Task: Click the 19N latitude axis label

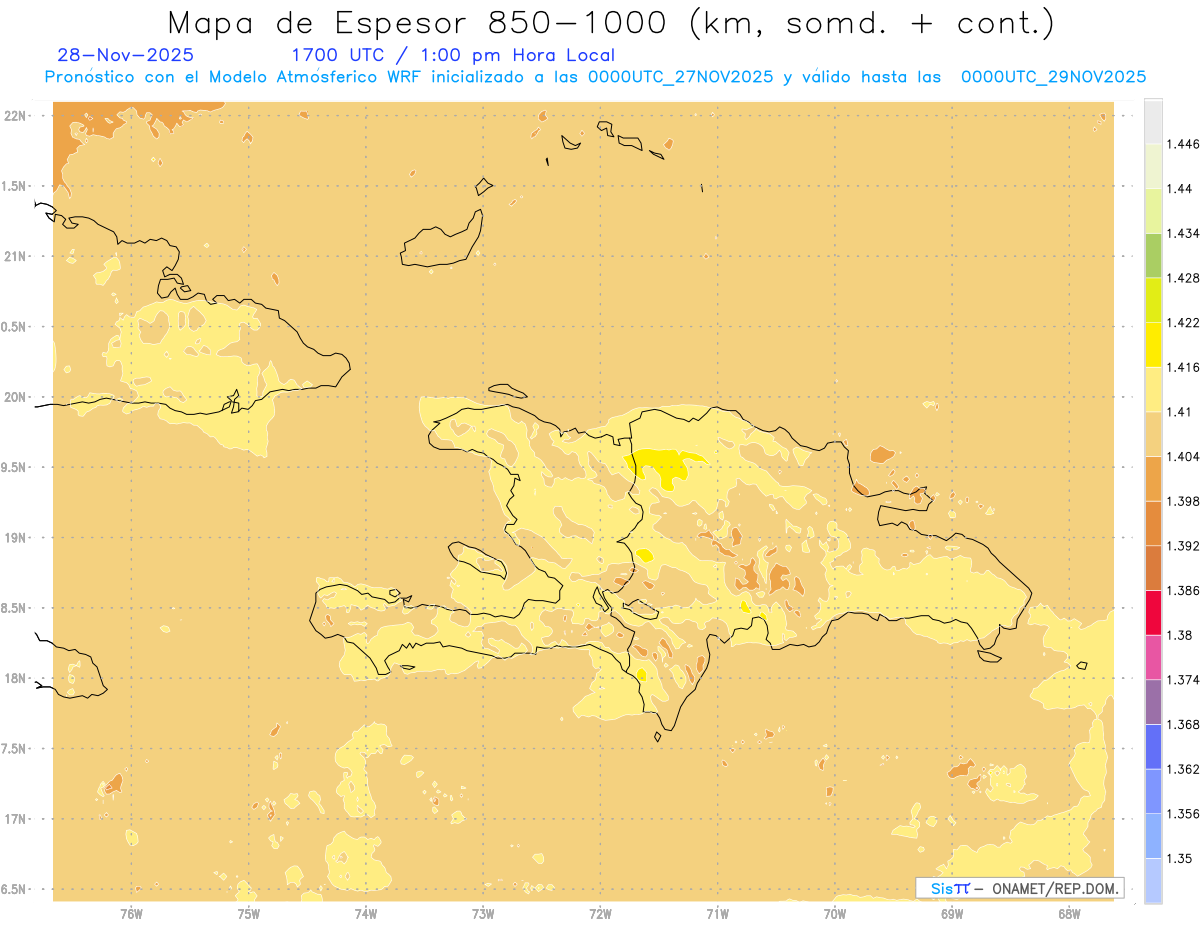Action: tap(17, 538)
